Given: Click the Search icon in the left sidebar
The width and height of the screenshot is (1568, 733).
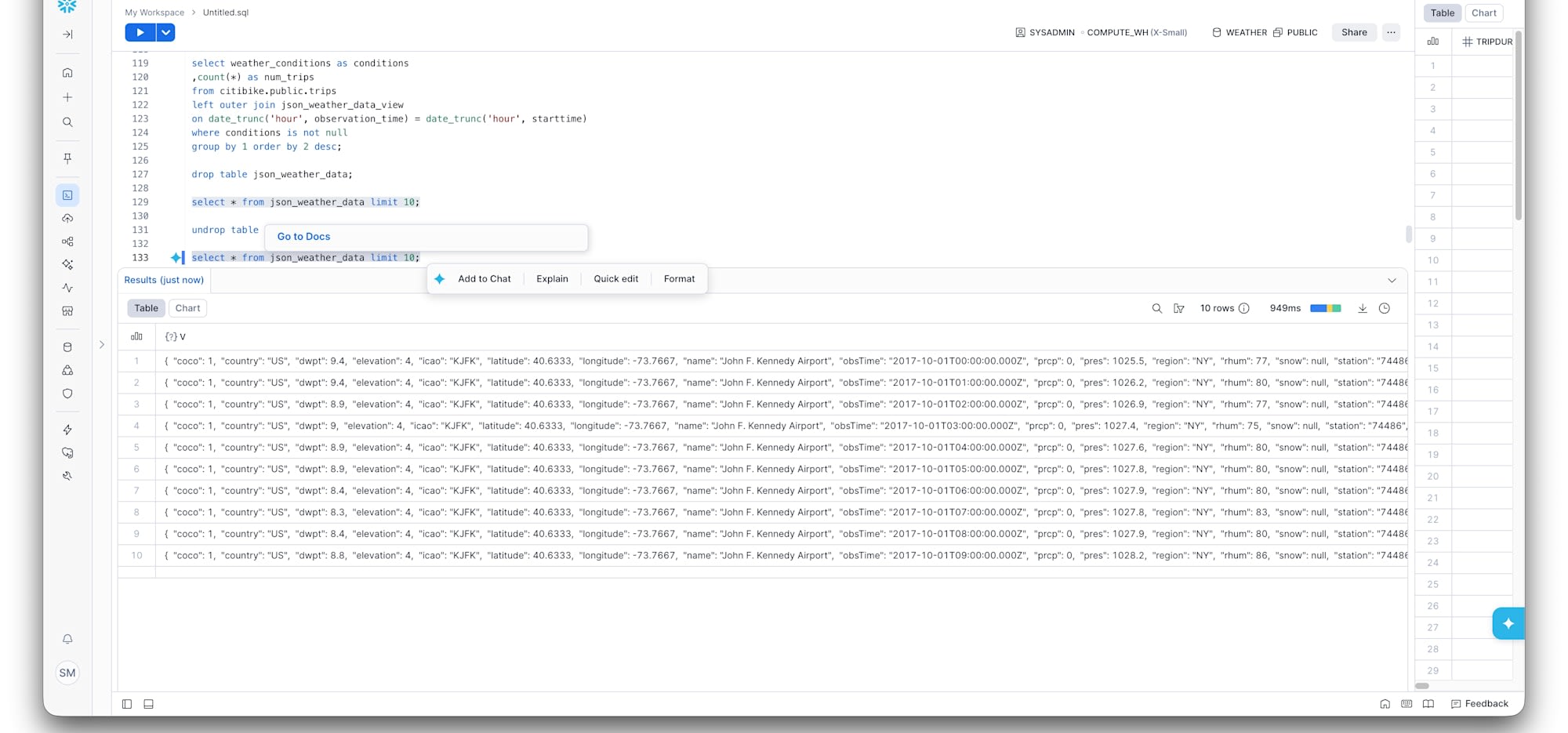Looking at the screenshot, I should click(x=67, y=122).
